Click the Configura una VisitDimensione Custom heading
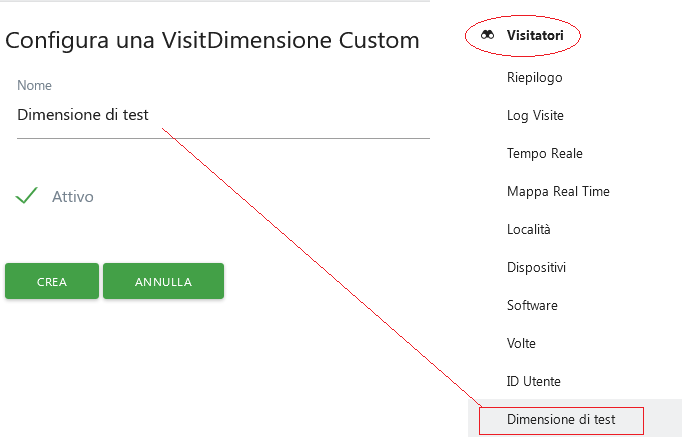The width and height of the screenshot is (689, 445). 212,41
